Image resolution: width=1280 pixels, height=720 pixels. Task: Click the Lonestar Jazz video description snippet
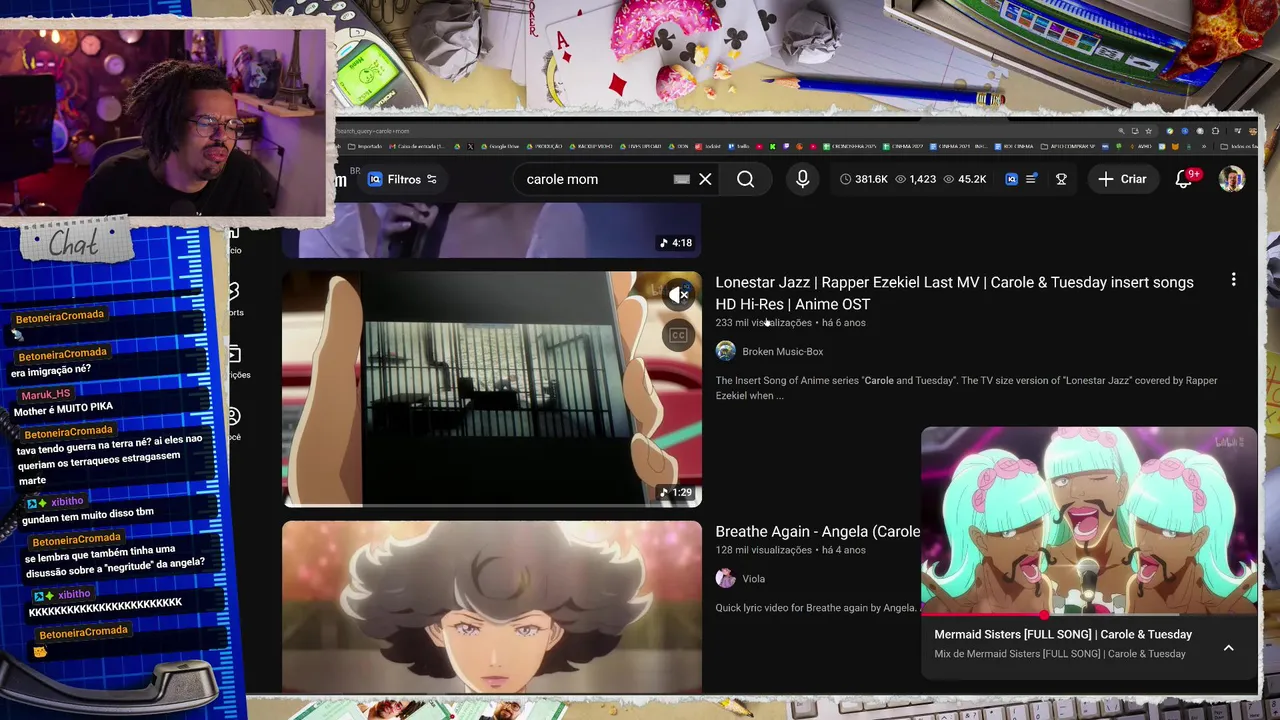tap(966, 388)
